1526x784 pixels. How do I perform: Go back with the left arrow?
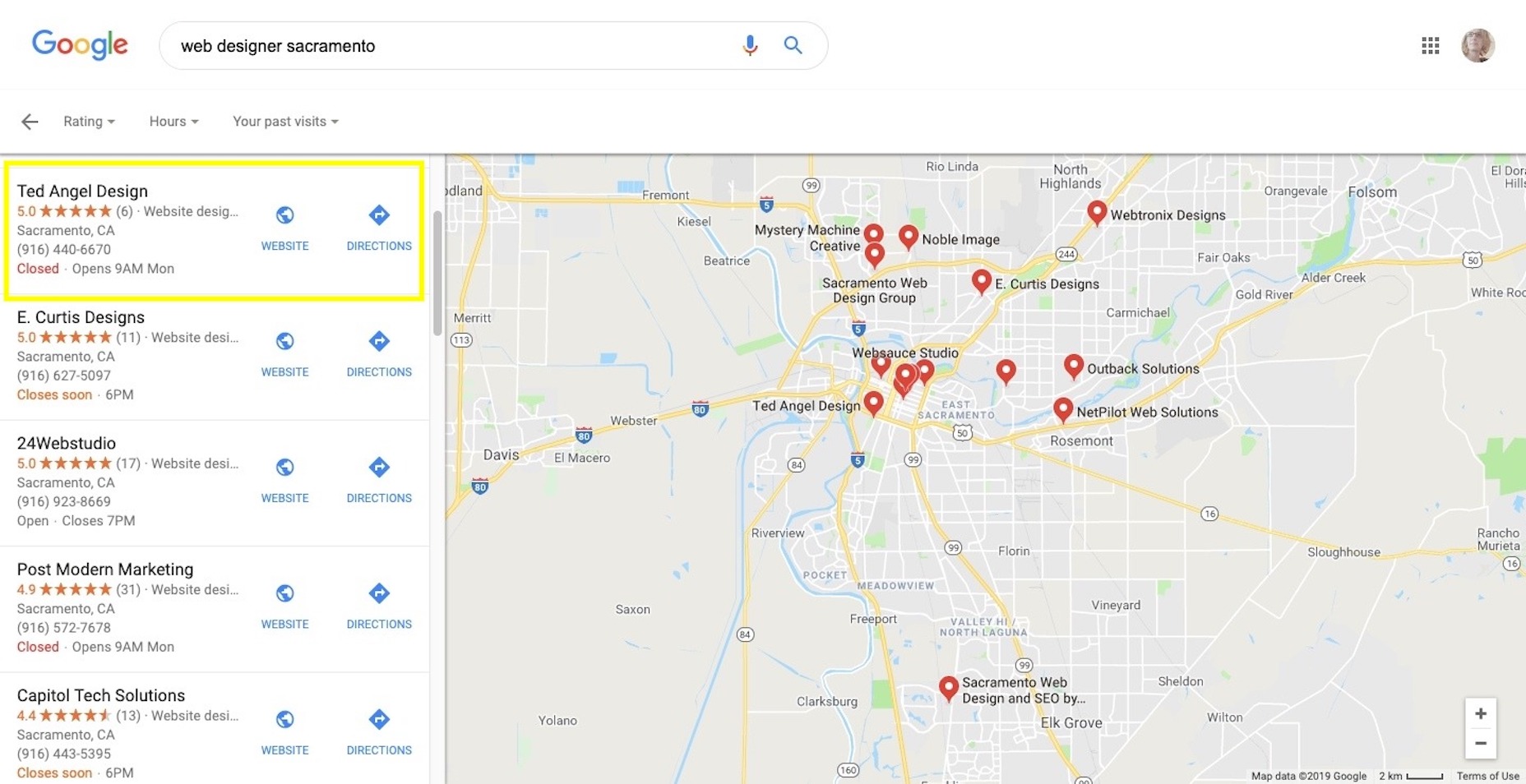pos(30,122)
